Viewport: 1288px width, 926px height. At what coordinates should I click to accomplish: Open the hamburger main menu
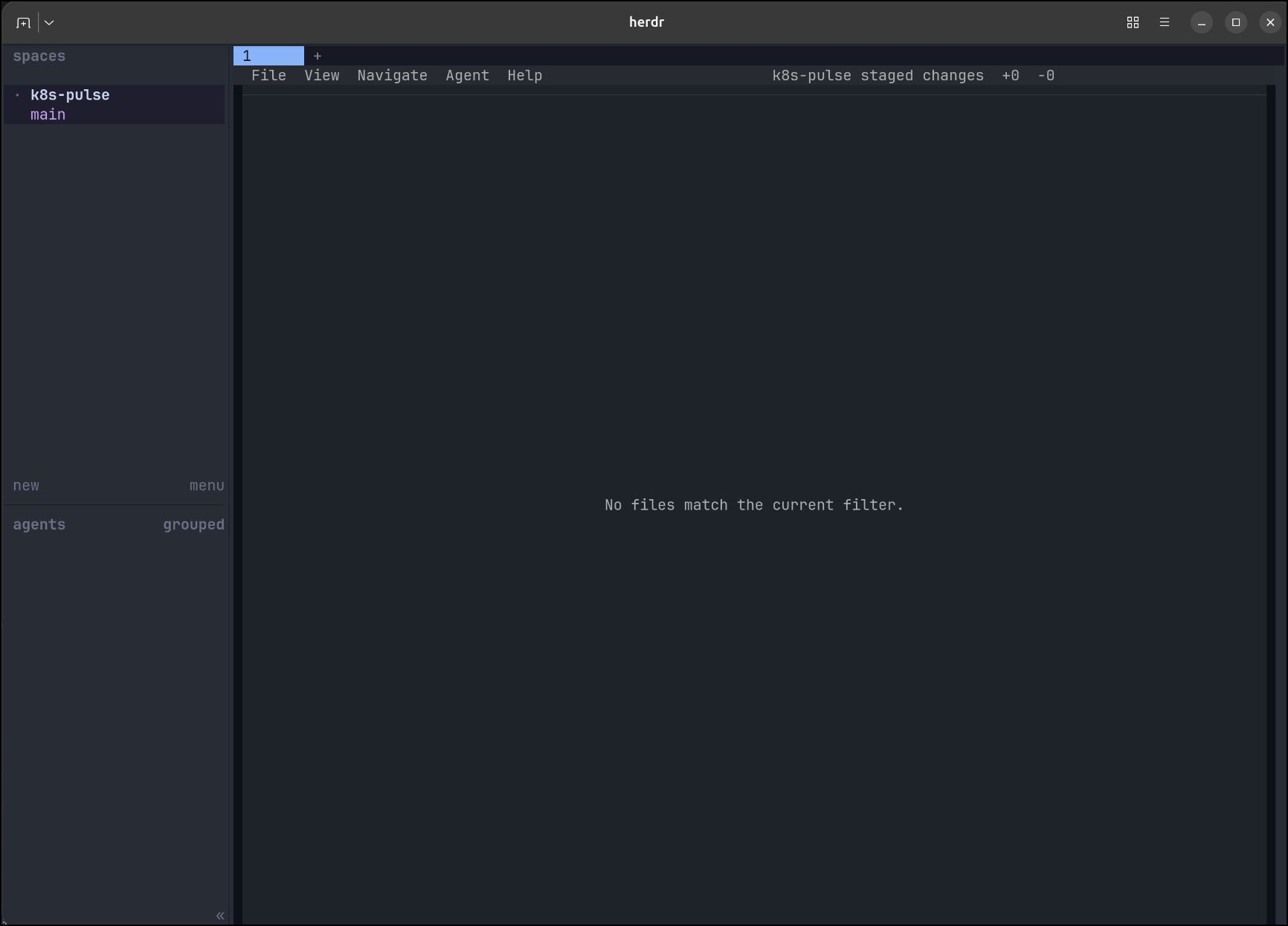tap(1165, 22)
